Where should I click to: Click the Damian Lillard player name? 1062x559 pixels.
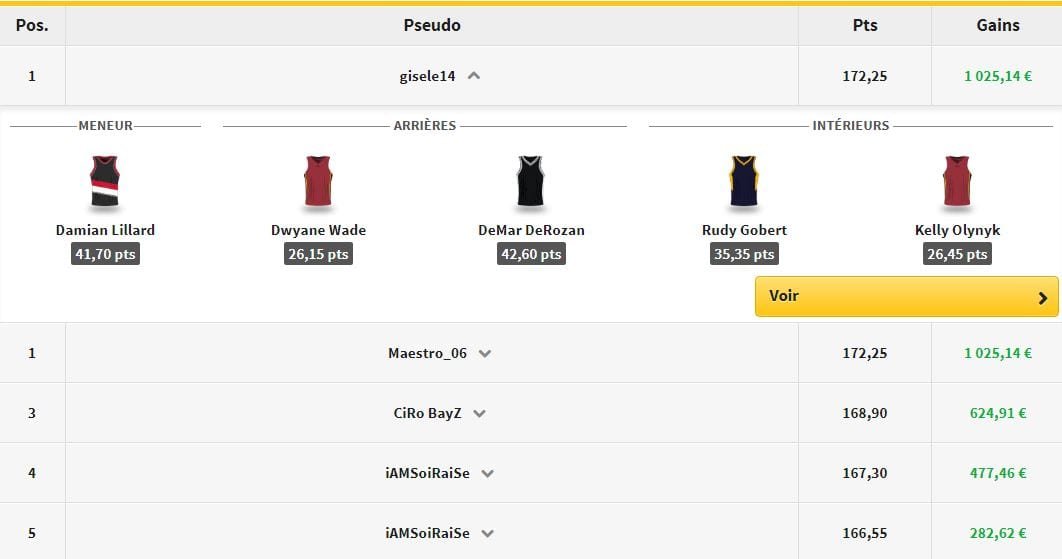(105, 230)
